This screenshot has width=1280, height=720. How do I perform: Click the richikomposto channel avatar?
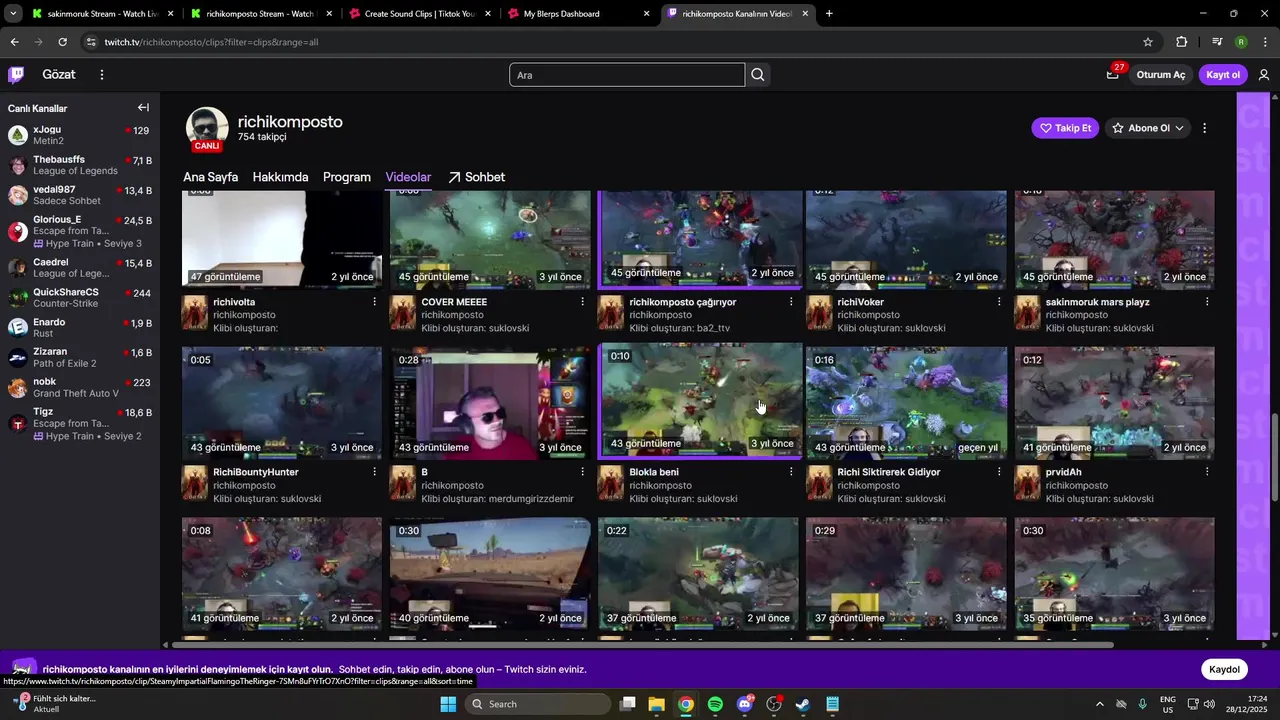coord(207,128)
